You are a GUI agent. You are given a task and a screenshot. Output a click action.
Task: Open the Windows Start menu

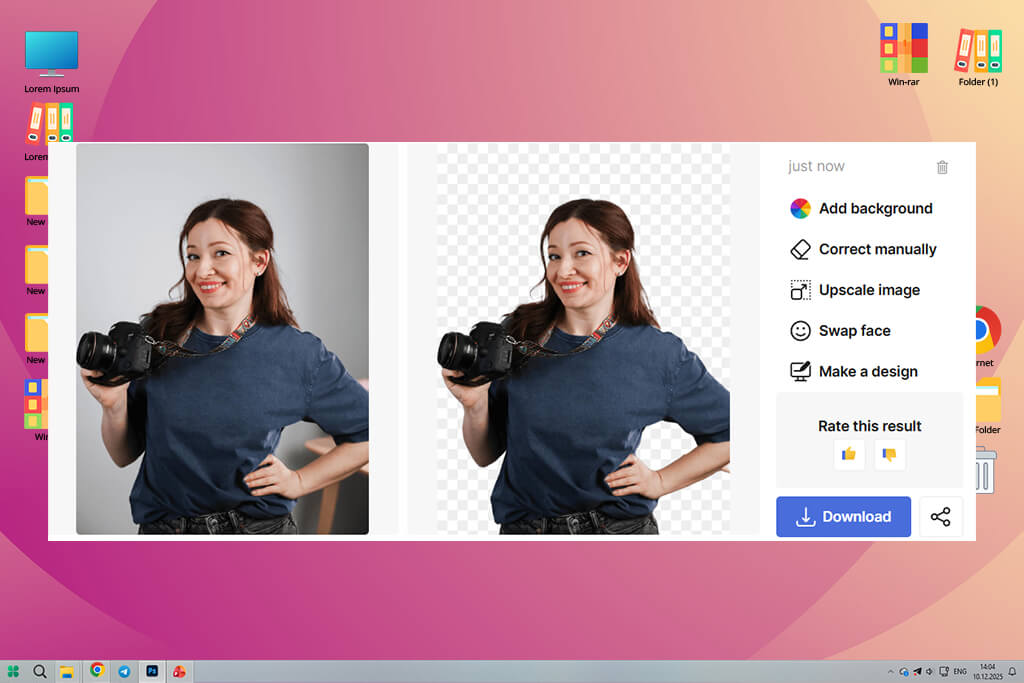point(13,671)
